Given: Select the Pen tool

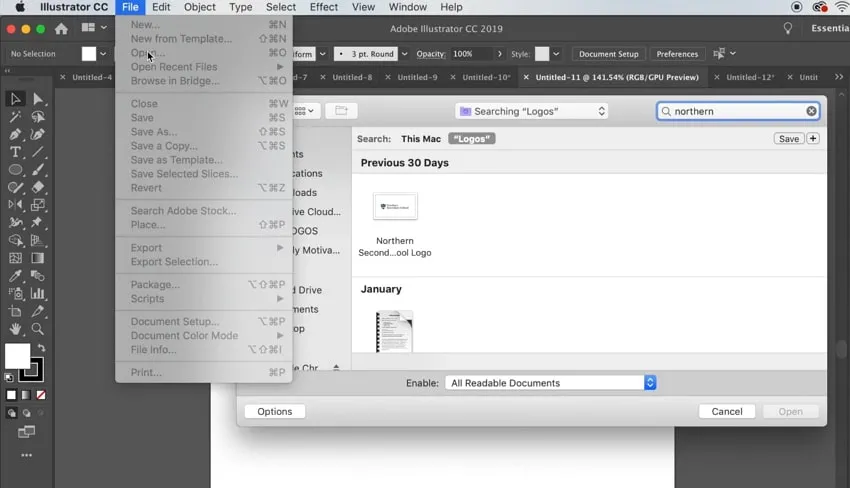Looking at the screenshot, I should coord(15,134).
